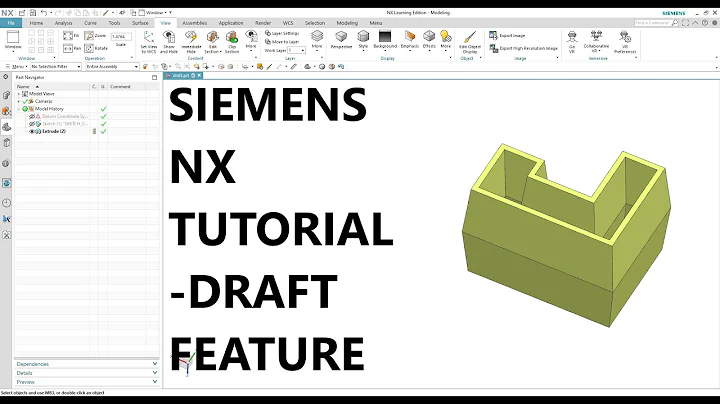Click Export Image
The height and width of the screenshot is (404, 720).
pyautogui.click(x=507, y=35)
